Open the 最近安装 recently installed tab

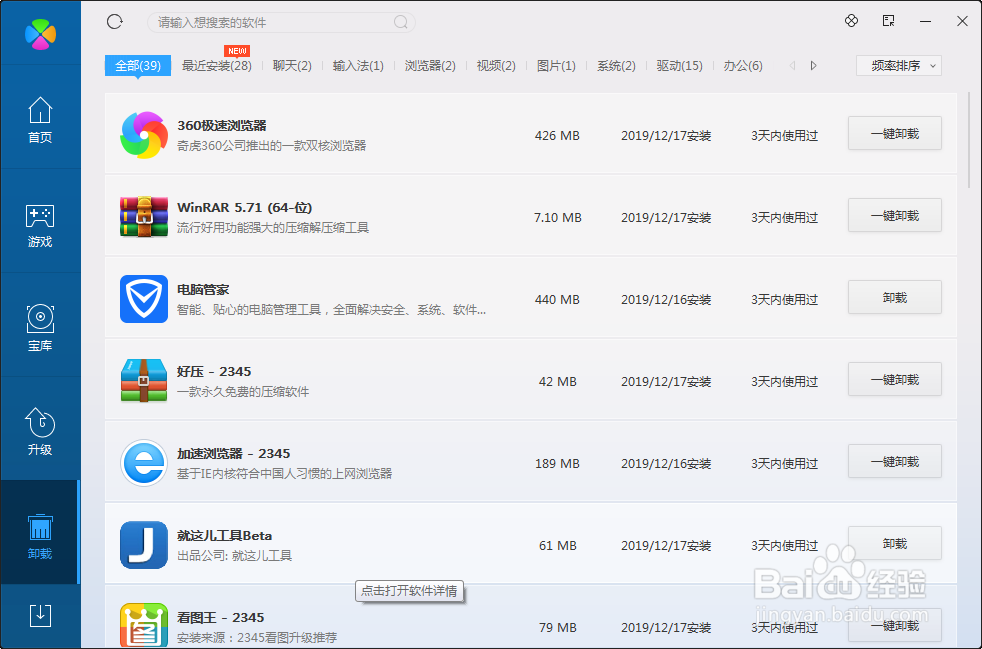tap(219, 65)
